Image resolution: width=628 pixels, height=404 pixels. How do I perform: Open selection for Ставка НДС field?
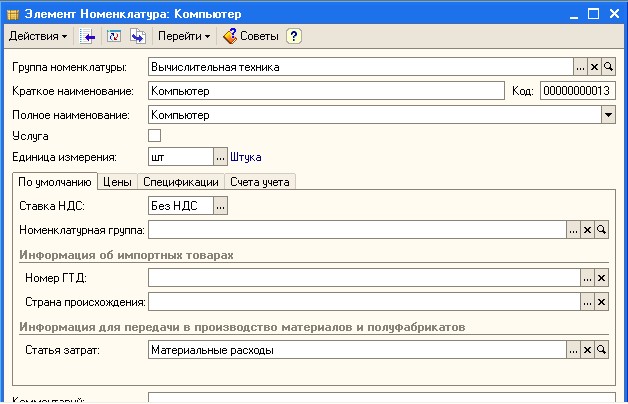[220, 206]
